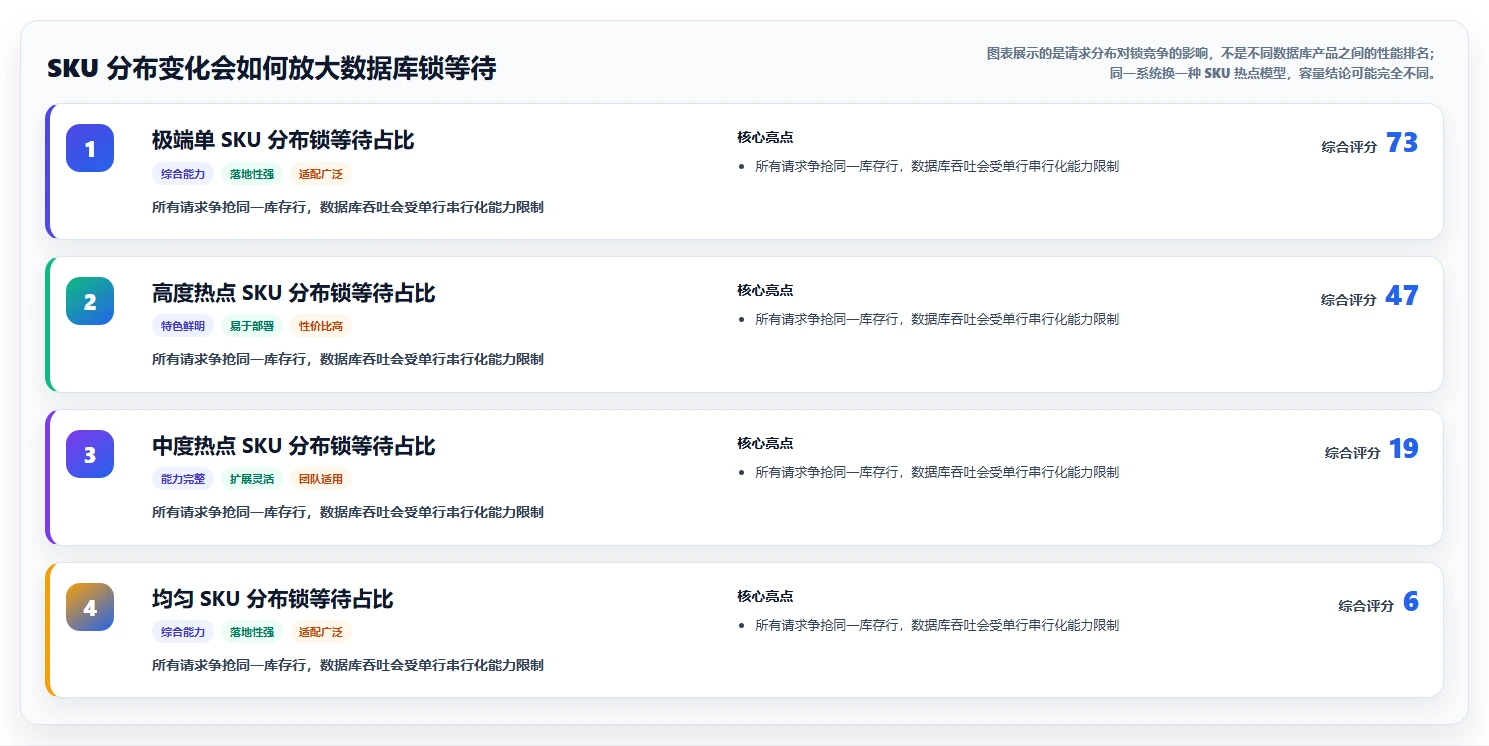Select the 落地性强 tag in 均匀 SKU card
The height and width of the screenshot is (746, 1489).
[x=252, y=632]
